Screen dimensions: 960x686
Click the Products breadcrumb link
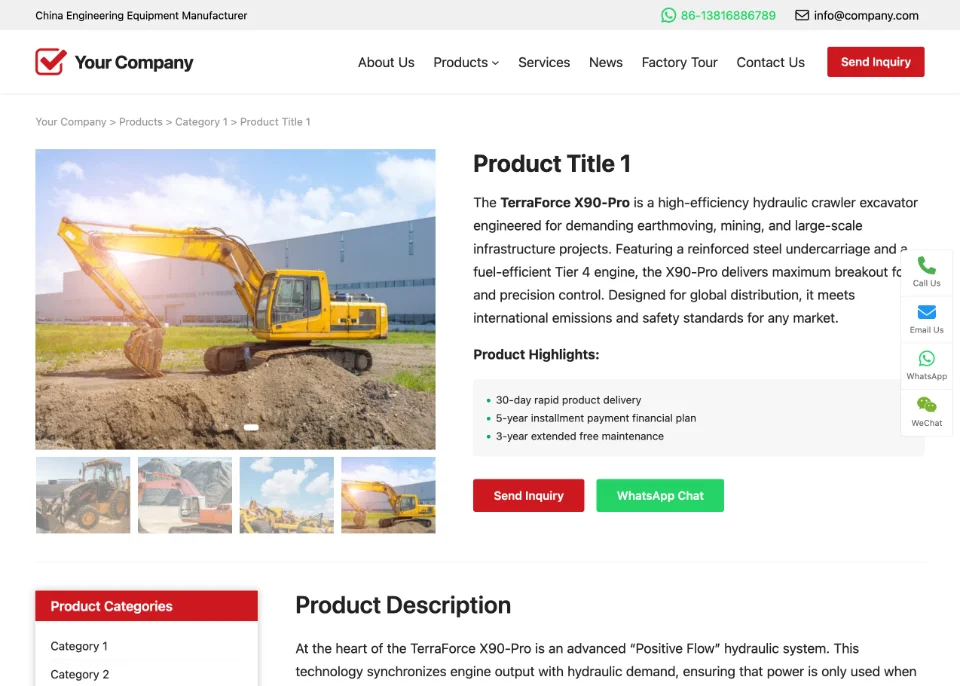point(141,122)
